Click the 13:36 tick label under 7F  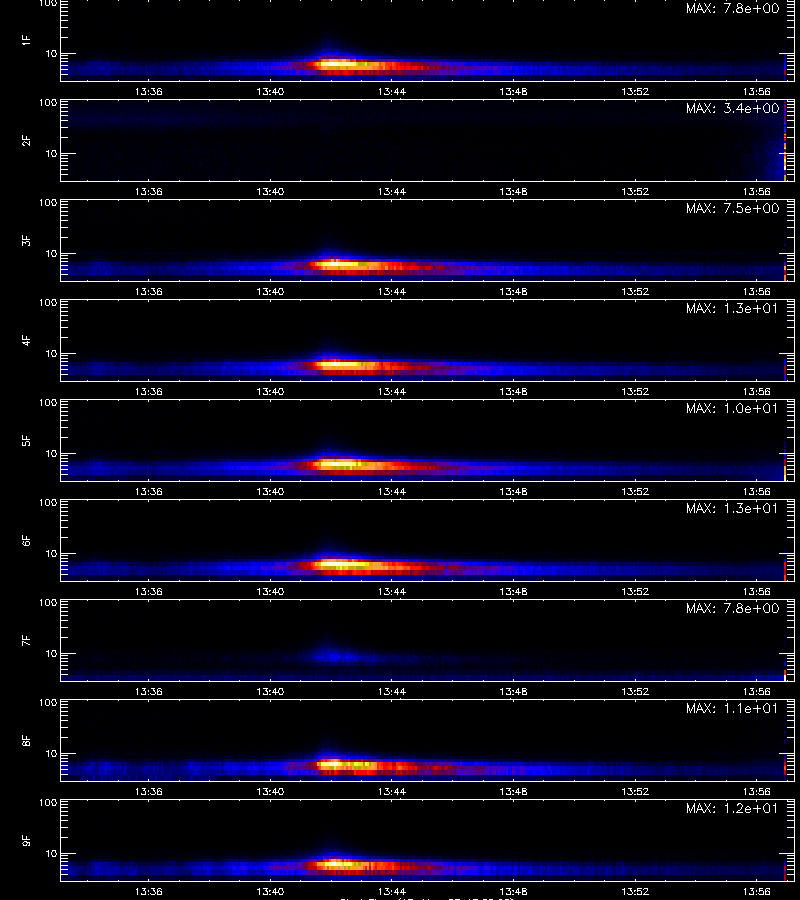click(149, 691)
